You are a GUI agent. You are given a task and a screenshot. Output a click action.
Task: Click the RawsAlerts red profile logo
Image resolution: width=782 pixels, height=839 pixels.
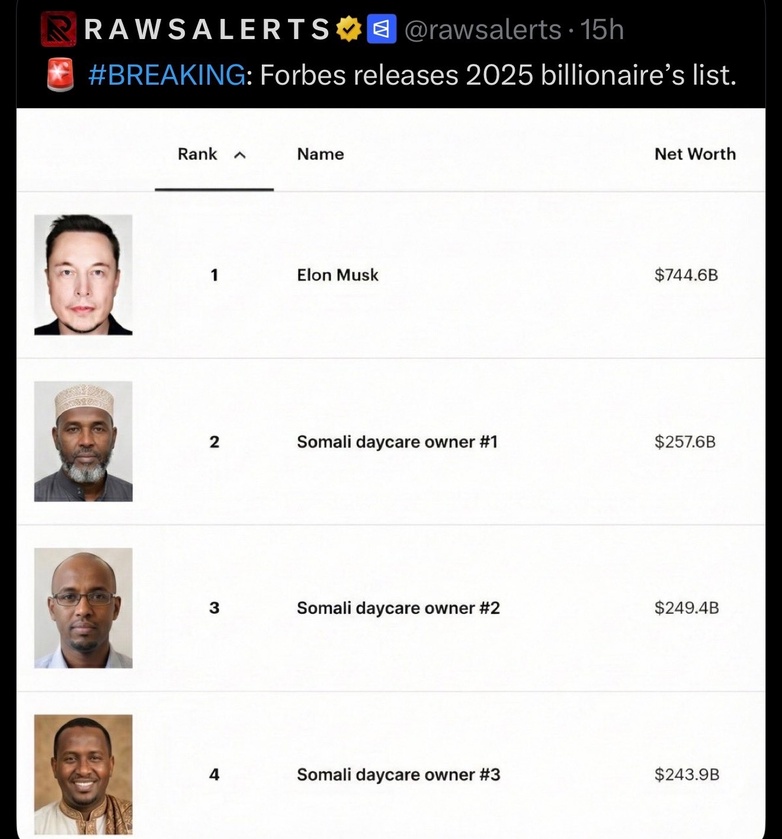point(58,29)
